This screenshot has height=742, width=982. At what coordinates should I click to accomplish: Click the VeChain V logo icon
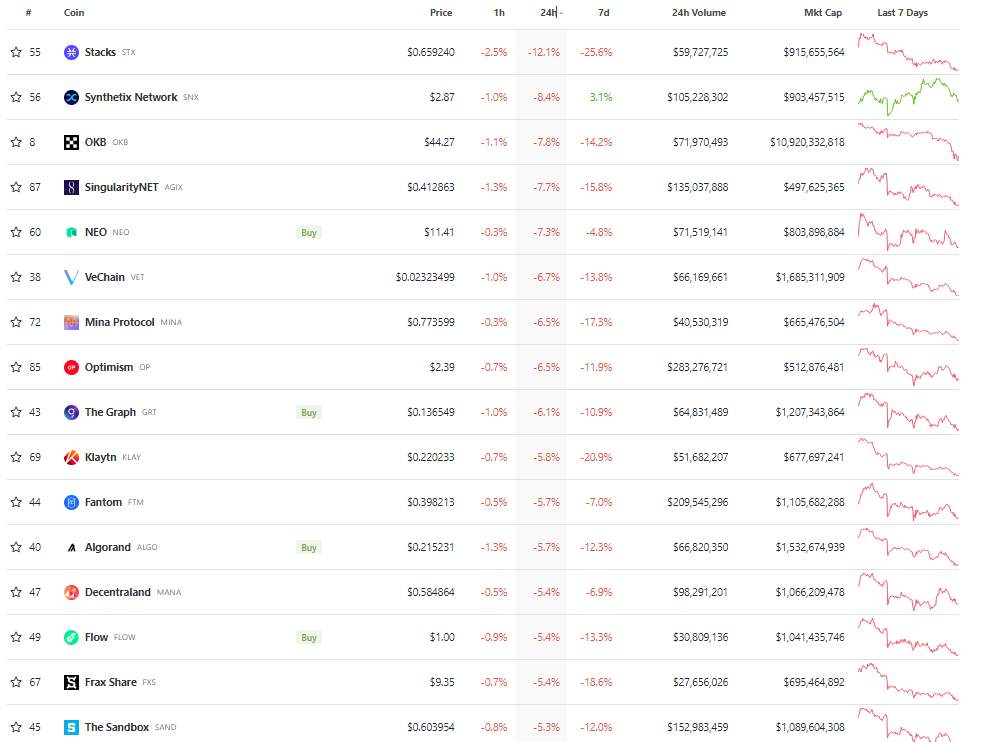click(x=71, y=277)
